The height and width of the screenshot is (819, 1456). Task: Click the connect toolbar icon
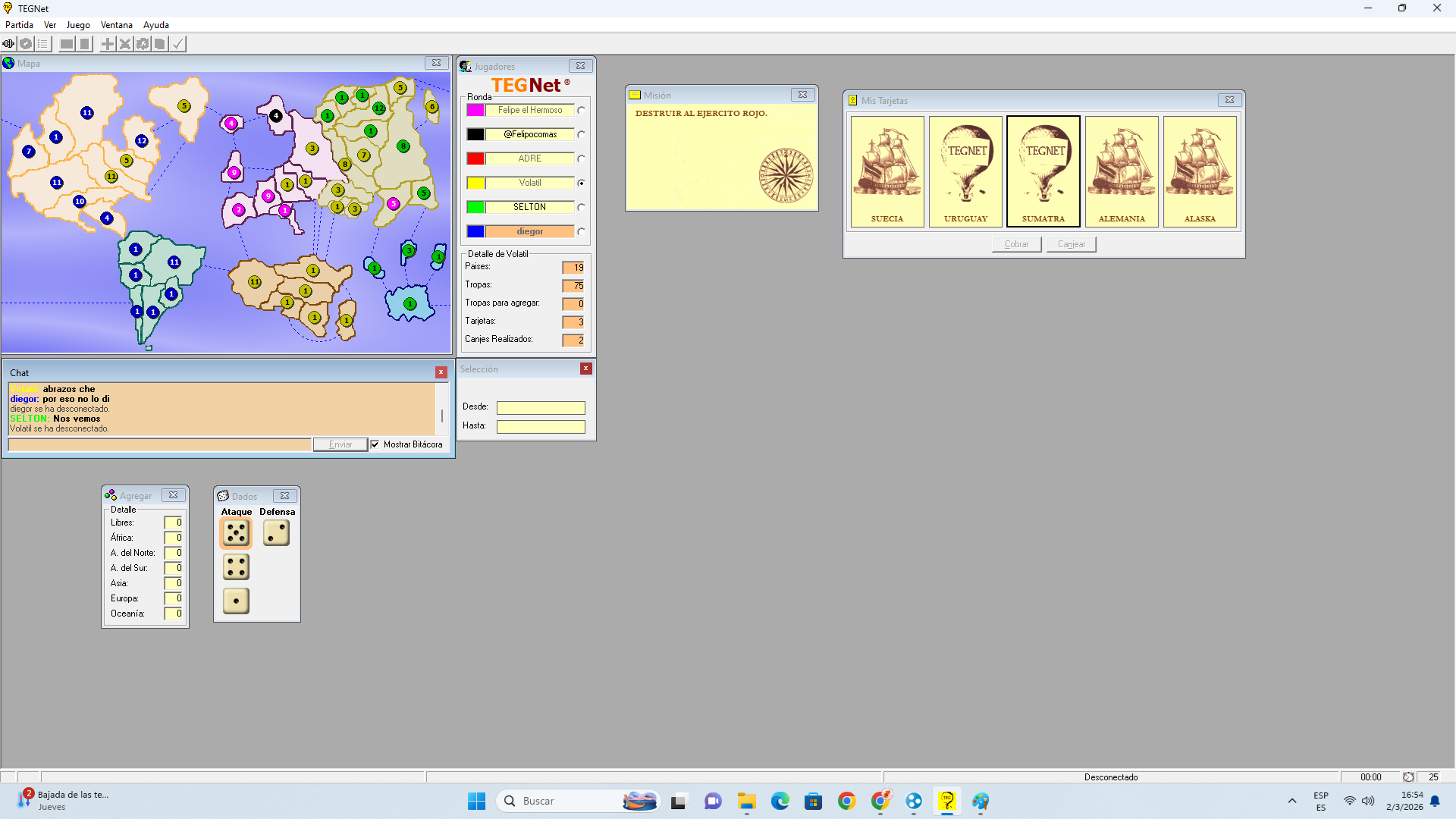(8, 44)
